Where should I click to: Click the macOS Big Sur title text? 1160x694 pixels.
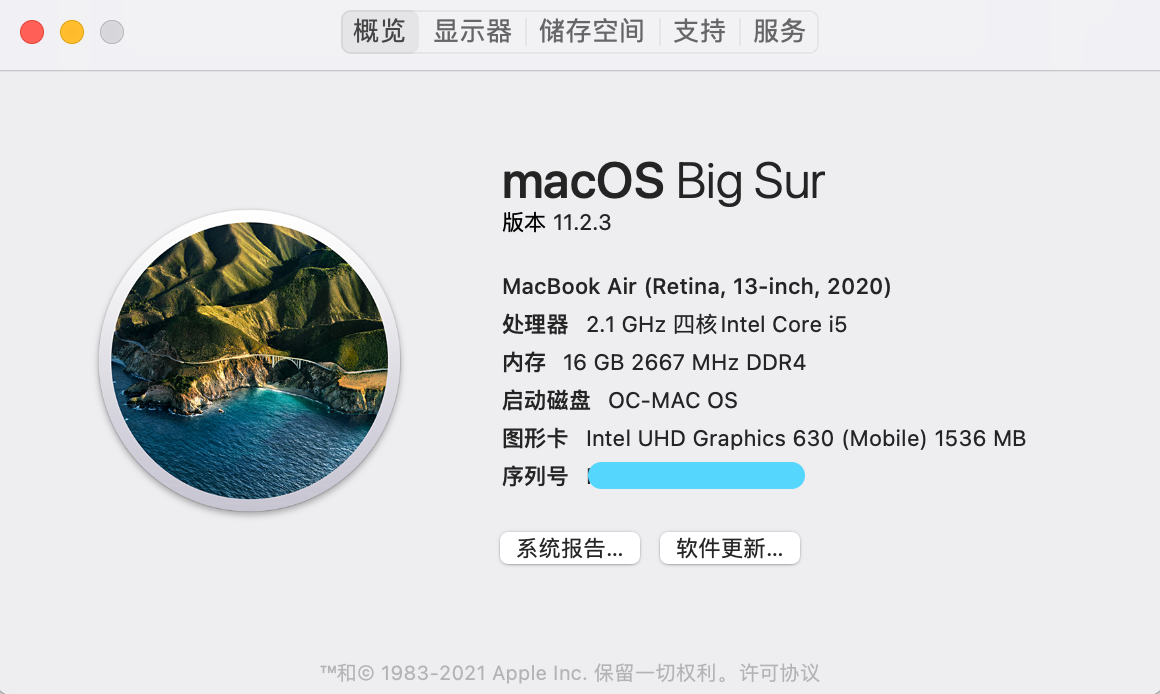663,181
